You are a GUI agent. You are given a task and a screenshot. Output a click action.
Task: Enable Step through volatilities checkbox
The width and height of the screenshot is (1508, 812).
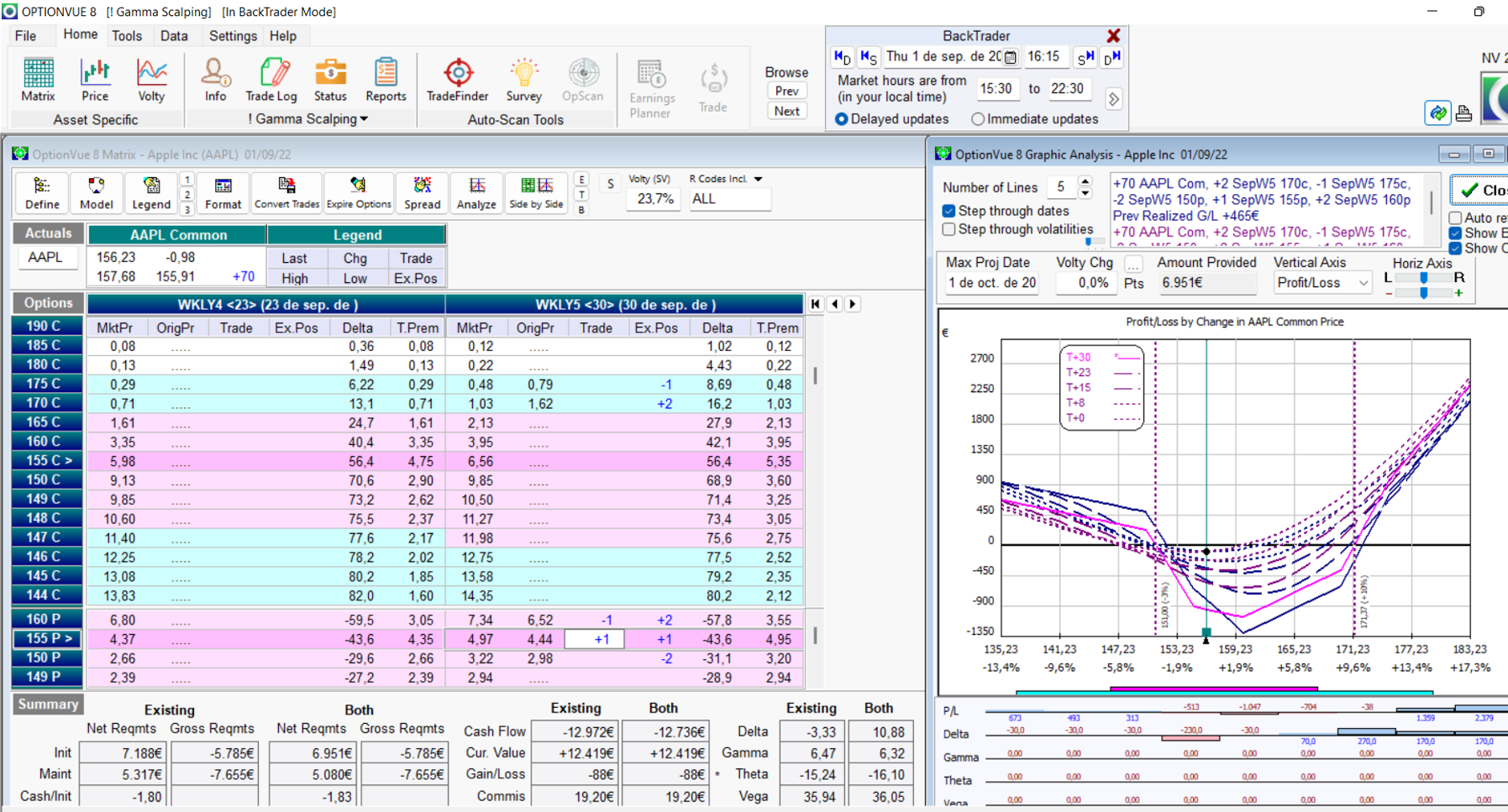948,229
